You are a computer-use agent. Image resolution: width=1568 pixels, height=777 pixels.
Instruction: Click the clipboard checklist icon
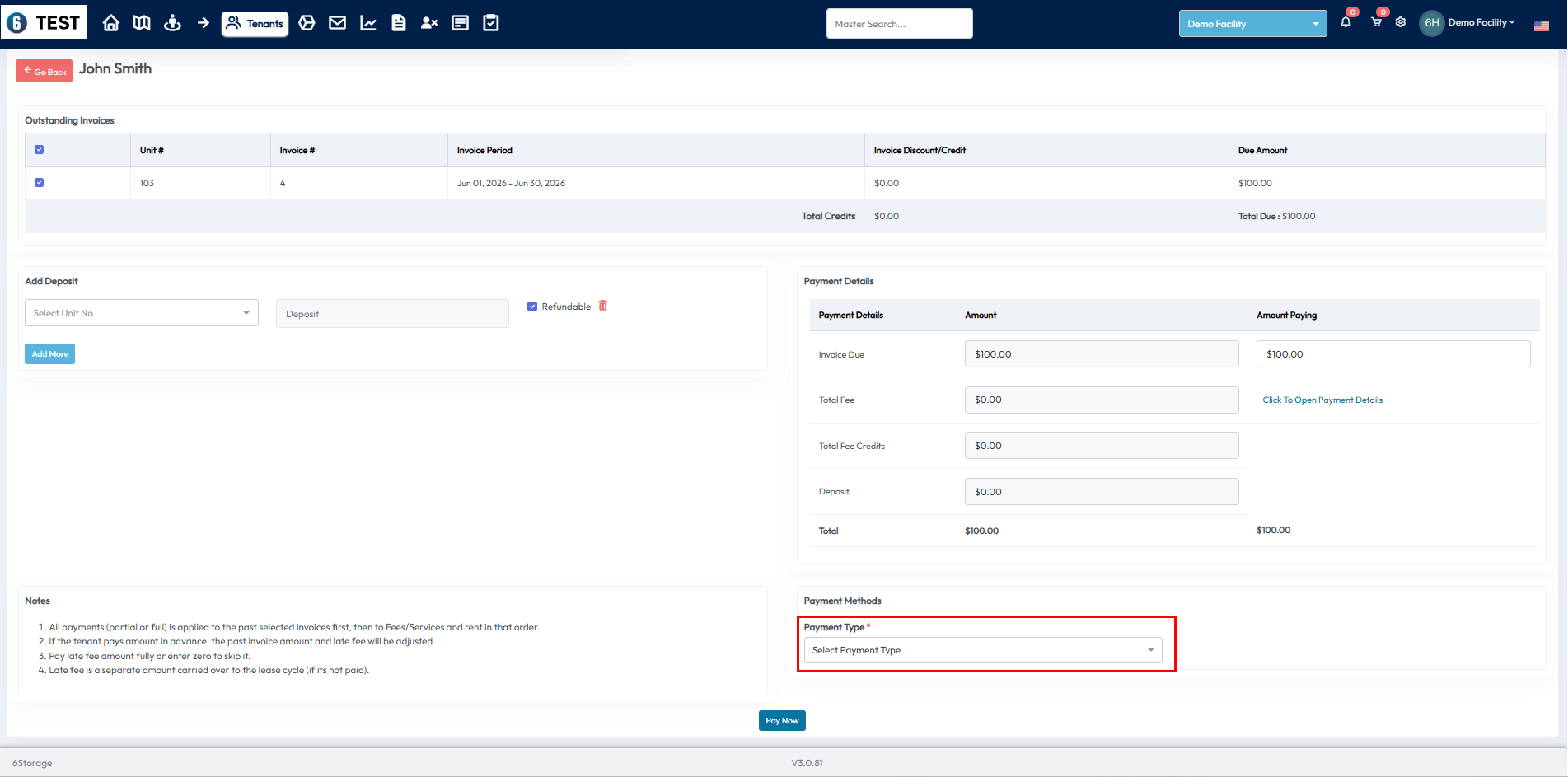point(491,23)
